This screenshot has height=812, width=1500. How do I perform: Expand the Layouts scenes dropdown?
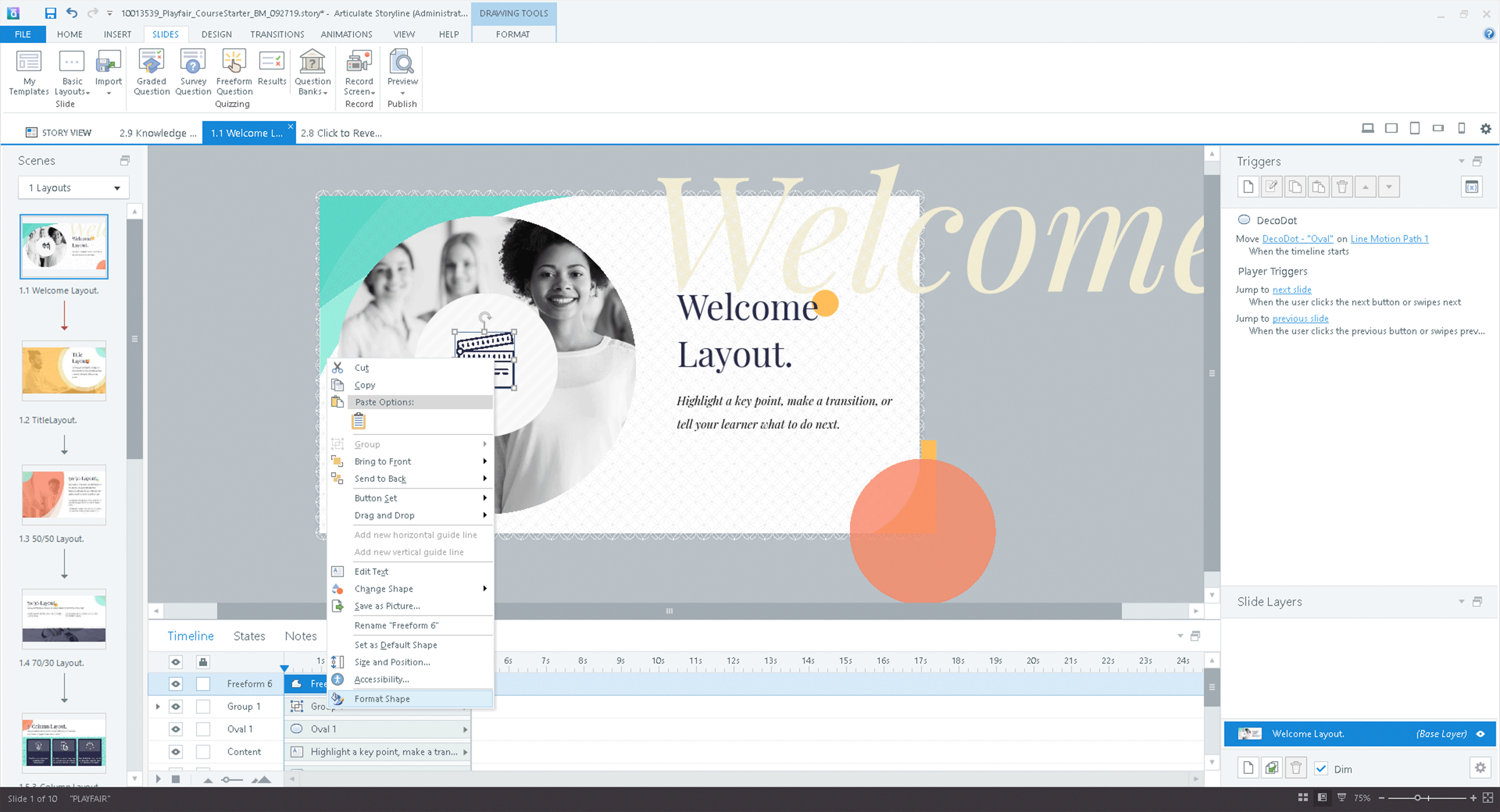tap(115, 188)
